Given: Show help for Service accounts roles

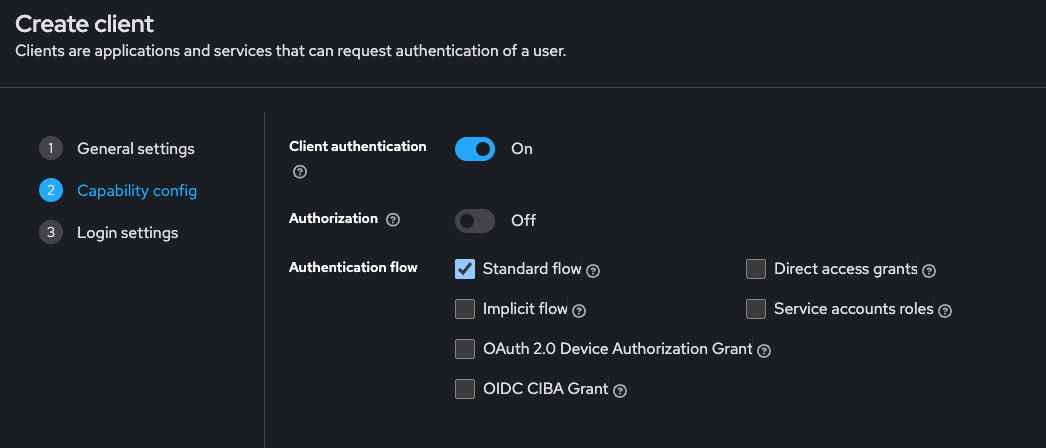Looking at the screenshot, I should (945, 311).
